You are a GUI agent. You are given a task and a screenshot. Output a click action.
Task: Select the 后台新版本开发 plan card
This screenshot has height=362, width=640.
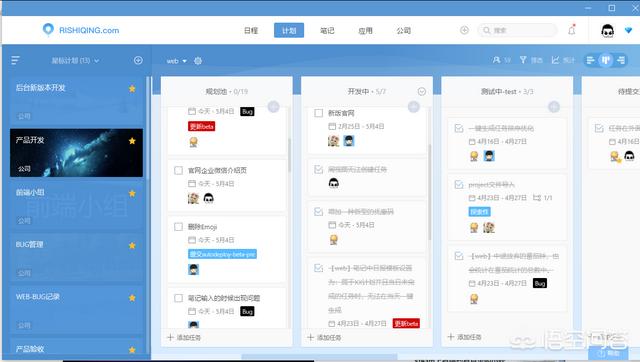point(76,101)
